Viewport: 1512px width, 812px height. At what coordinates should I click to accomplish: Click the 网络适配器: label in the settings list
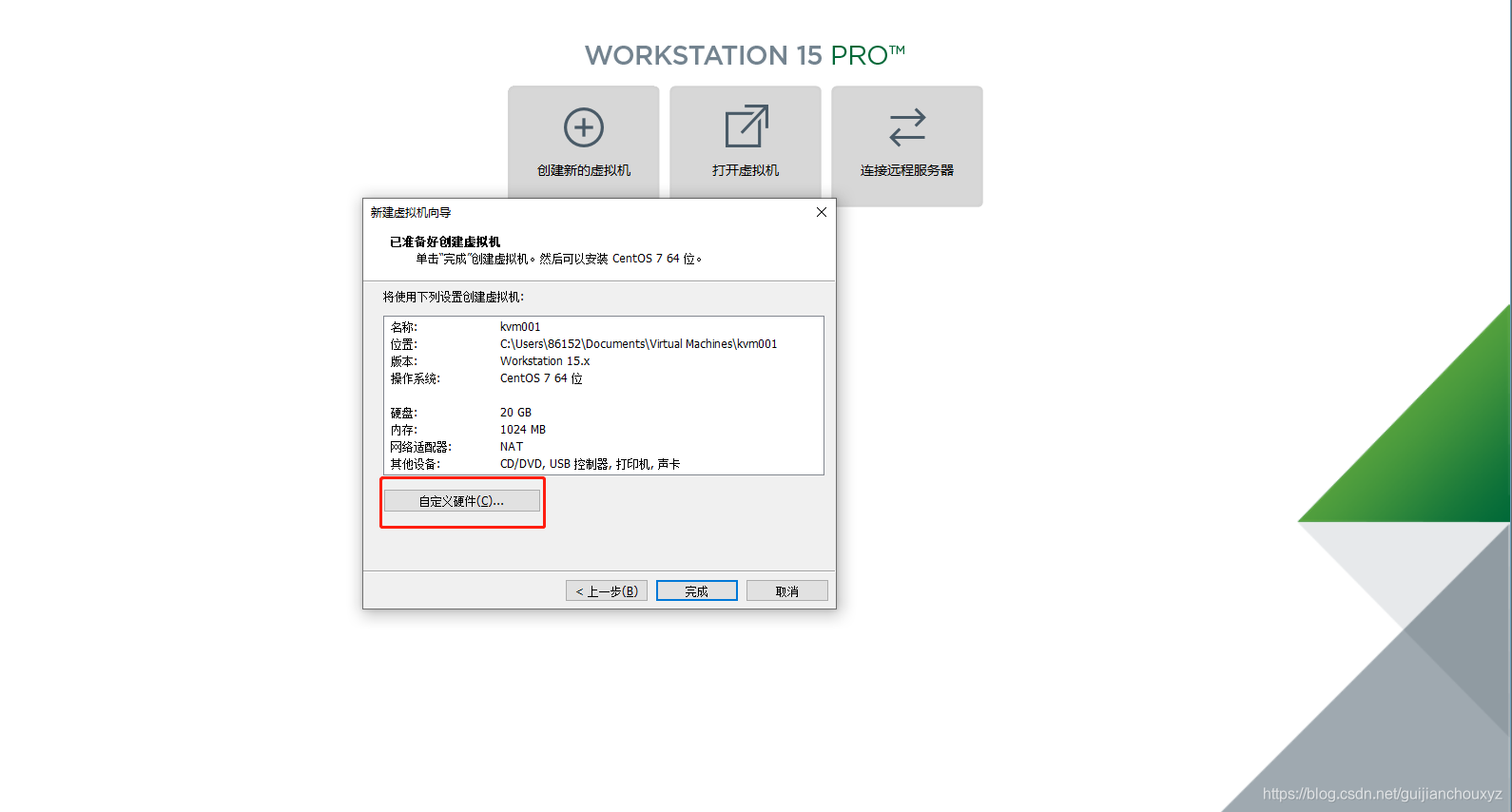(x=421, y=447)
